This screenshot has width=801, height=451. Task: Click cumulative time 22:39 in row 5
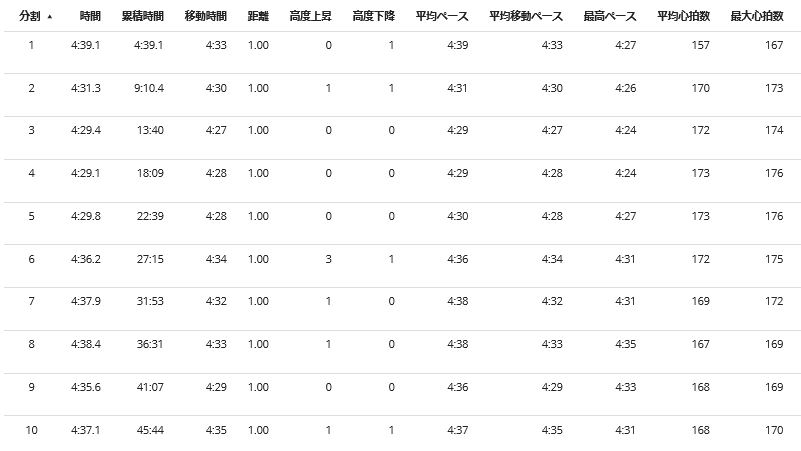tap(150, 216)
